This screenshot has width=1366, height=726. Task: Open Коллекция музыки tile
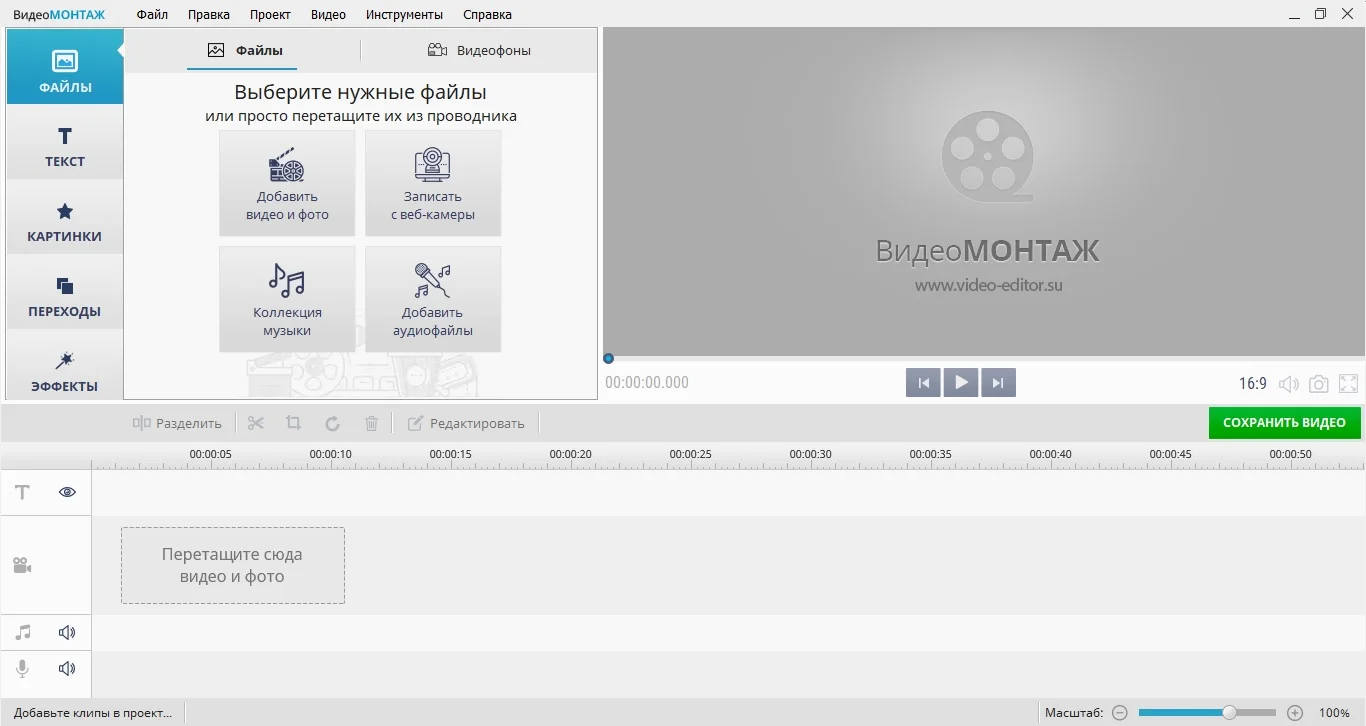pyautogui.click(x=287, y=299)
